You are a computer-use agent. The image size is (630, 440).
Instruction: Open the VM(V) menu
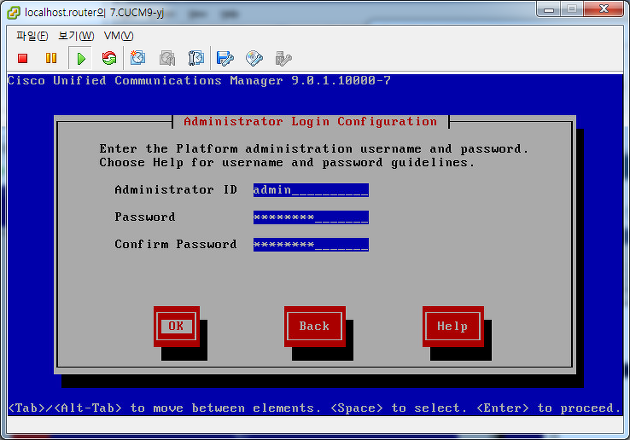click(119, 36)
